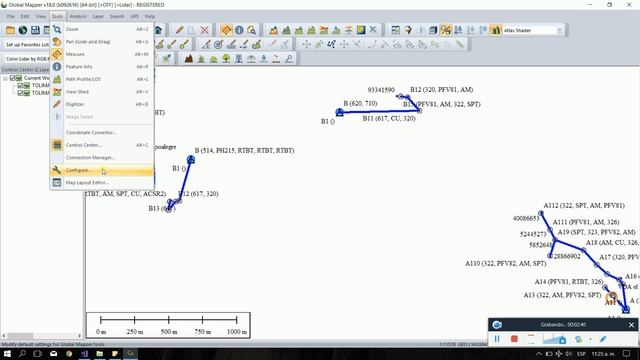Screen dimensions: 640x360
Task: Open the Search menu
Action: point(117,16)
